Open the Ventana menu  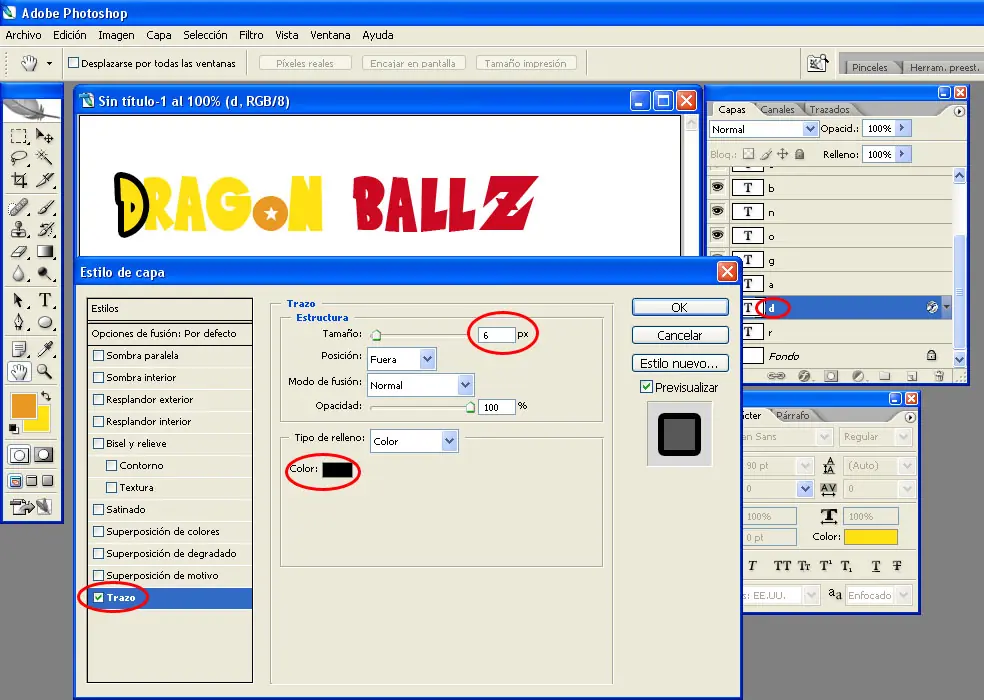click(x=330, y=35)
